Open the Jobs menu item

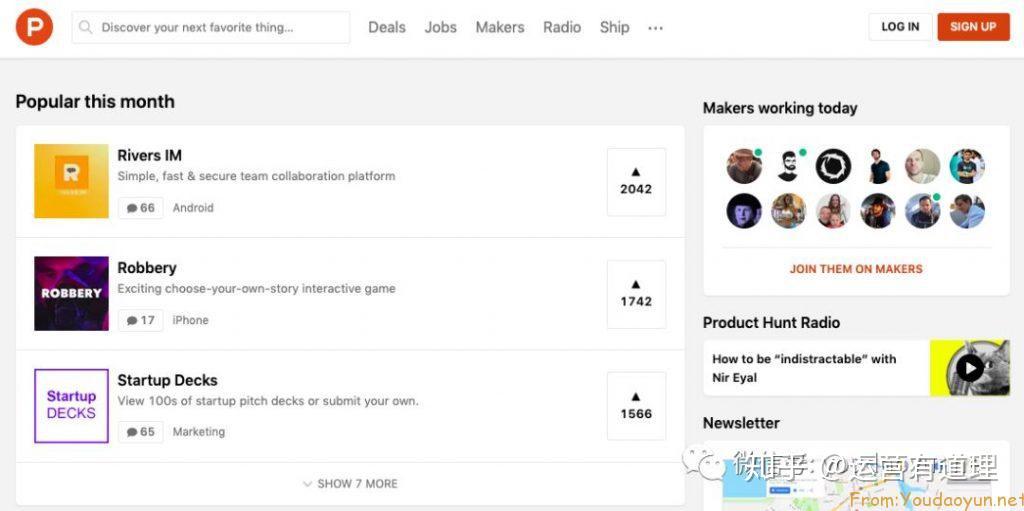(440, 27)
